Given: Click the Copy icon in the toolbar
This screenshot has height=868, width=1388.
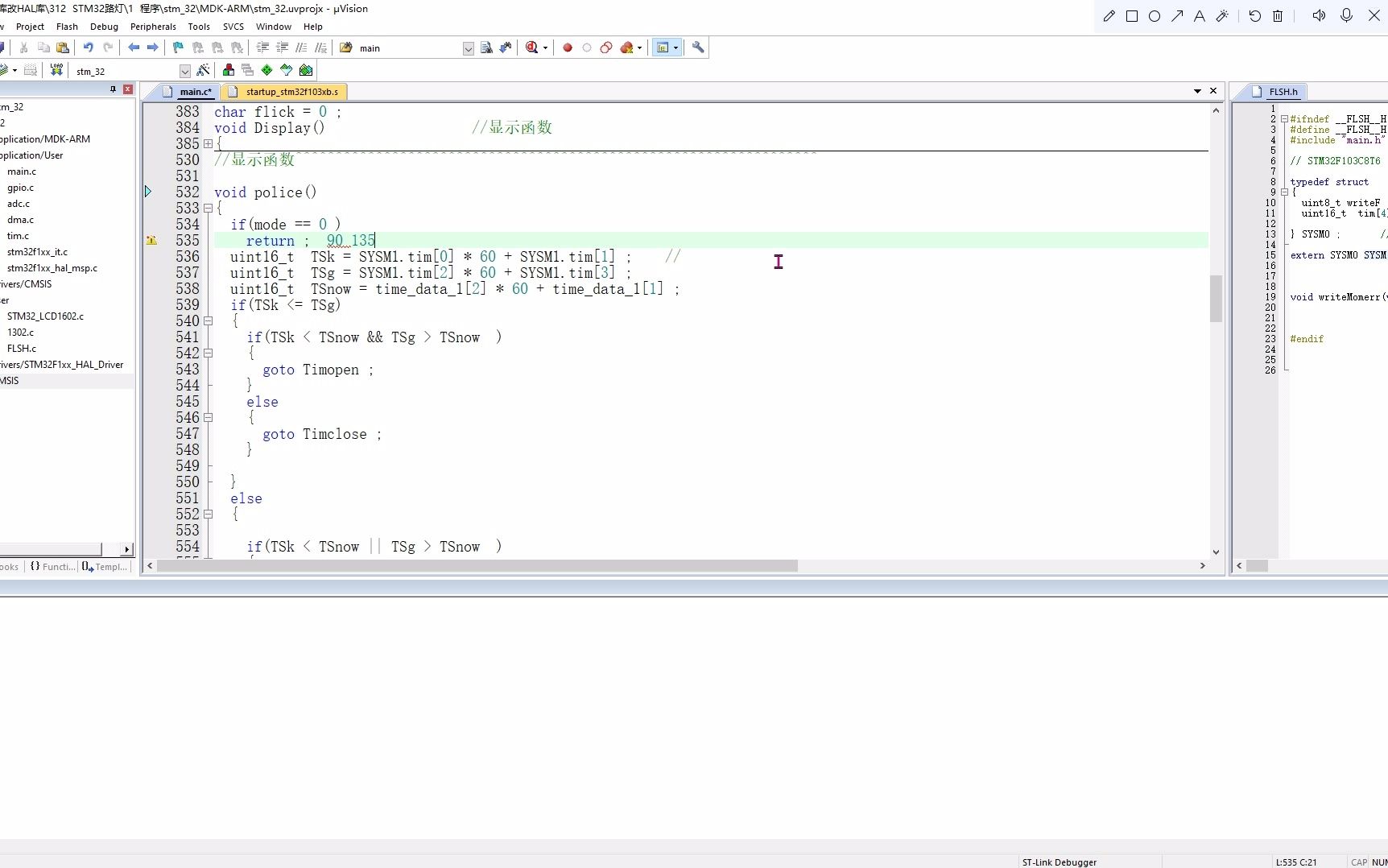Looking at the screenshot, I should (43, 48).
